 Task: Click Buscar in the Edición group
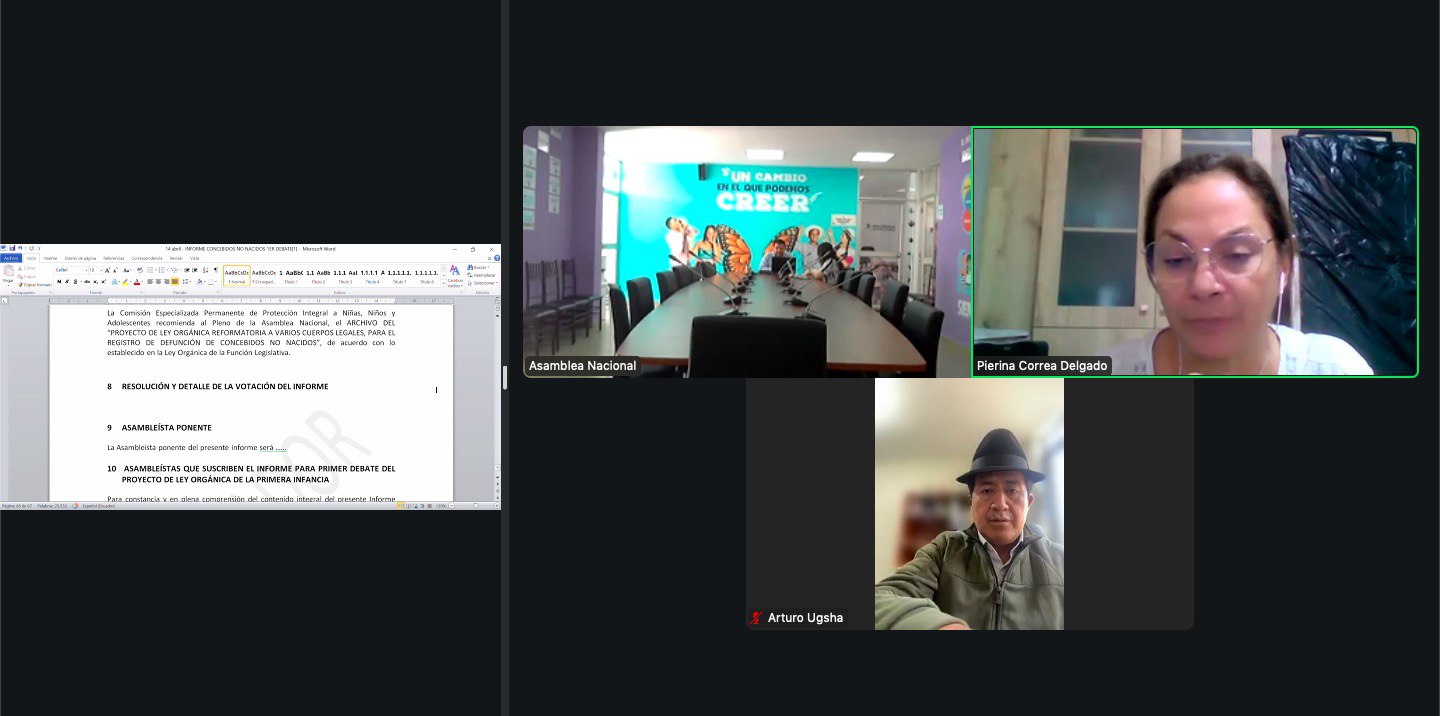(478, 268)
